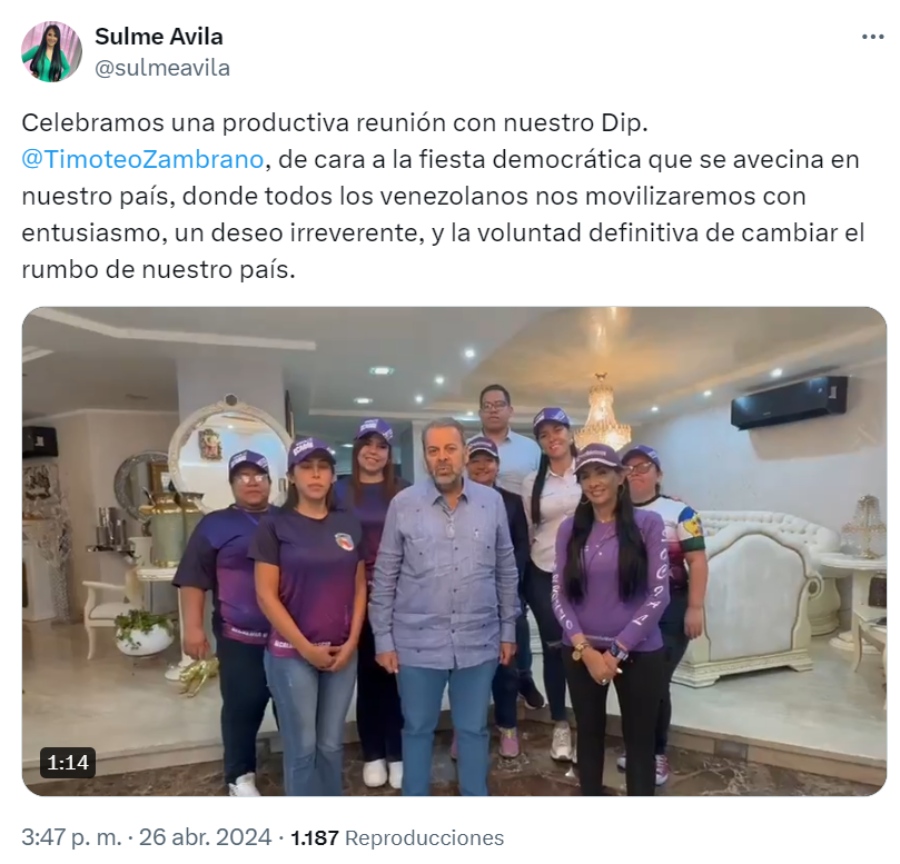Open the @sulmeavila handle link
This screenshot has width=900, height=864.
coord(162,68)
